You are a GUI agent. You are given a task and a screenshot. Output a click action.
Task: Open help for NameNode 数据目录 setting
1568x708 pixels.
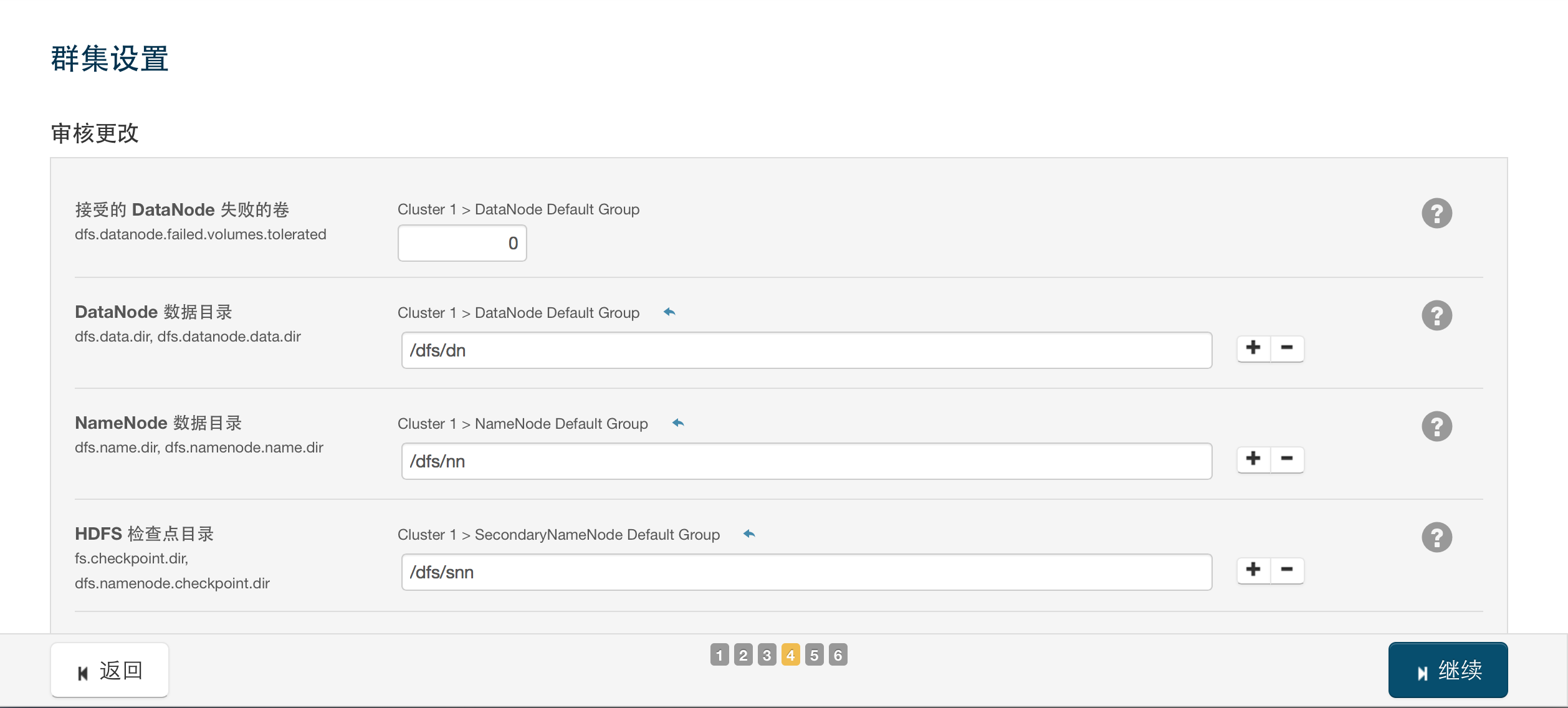coord(1437,427)
